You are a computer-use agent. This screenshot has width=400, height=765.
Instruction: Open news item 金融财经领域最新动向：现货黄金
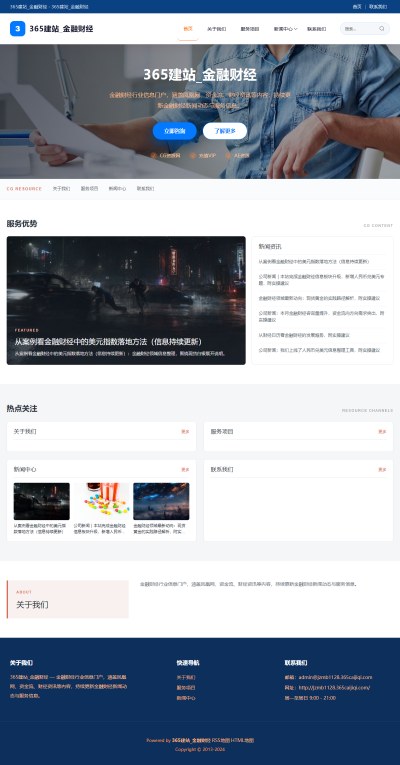pos(319,298)
